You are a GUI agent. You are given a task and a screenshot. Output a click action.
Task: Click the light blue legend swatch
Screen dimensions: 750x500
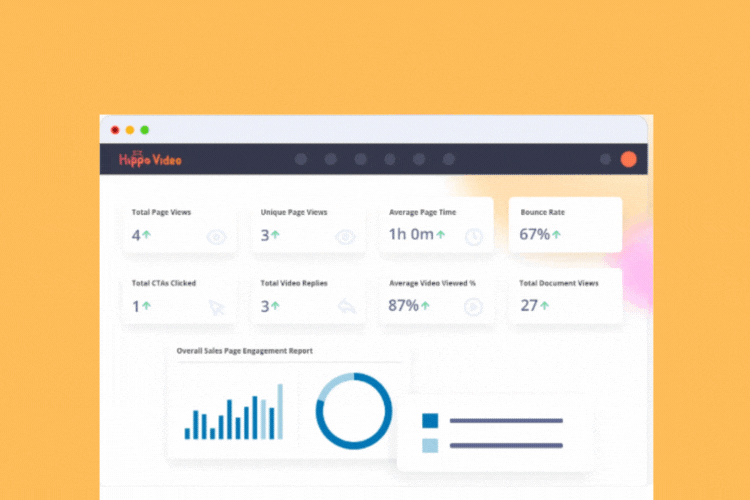pyautogui.click(x=430, y=445)
